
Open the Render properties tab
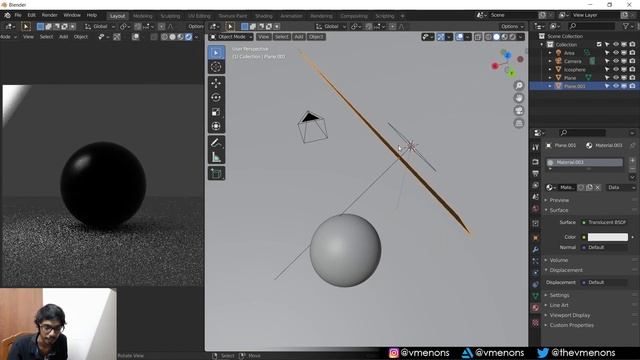point(536,162)
